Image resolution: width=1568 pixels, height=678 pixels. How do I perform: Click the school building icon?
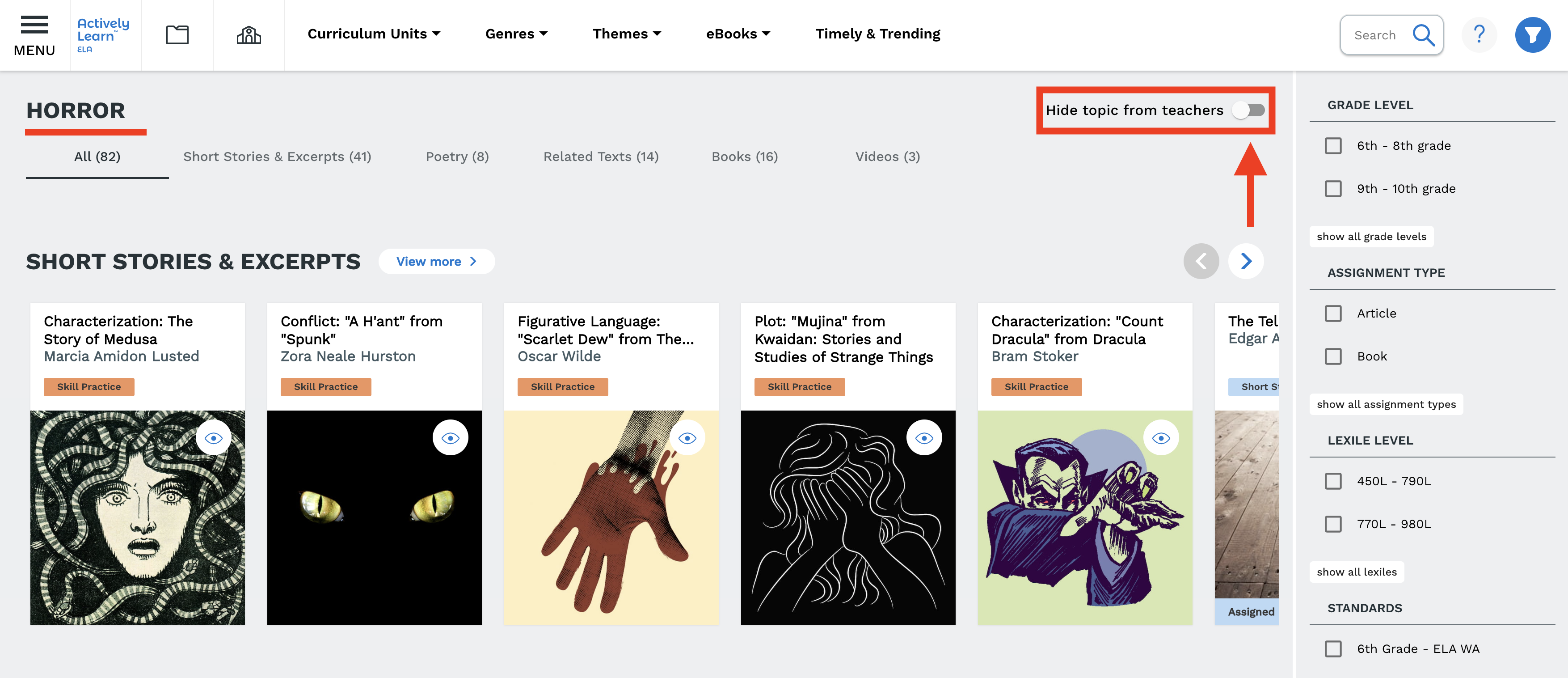[249, 35]
